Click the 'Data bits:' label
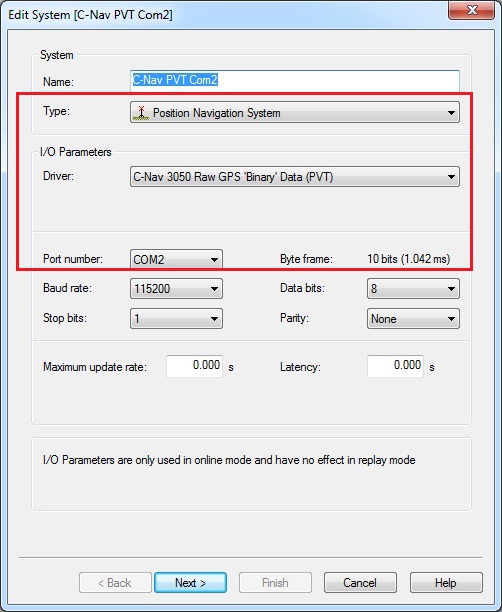Image resolution: width=502 pixels, height=612 pixels. tap(303, 288)
